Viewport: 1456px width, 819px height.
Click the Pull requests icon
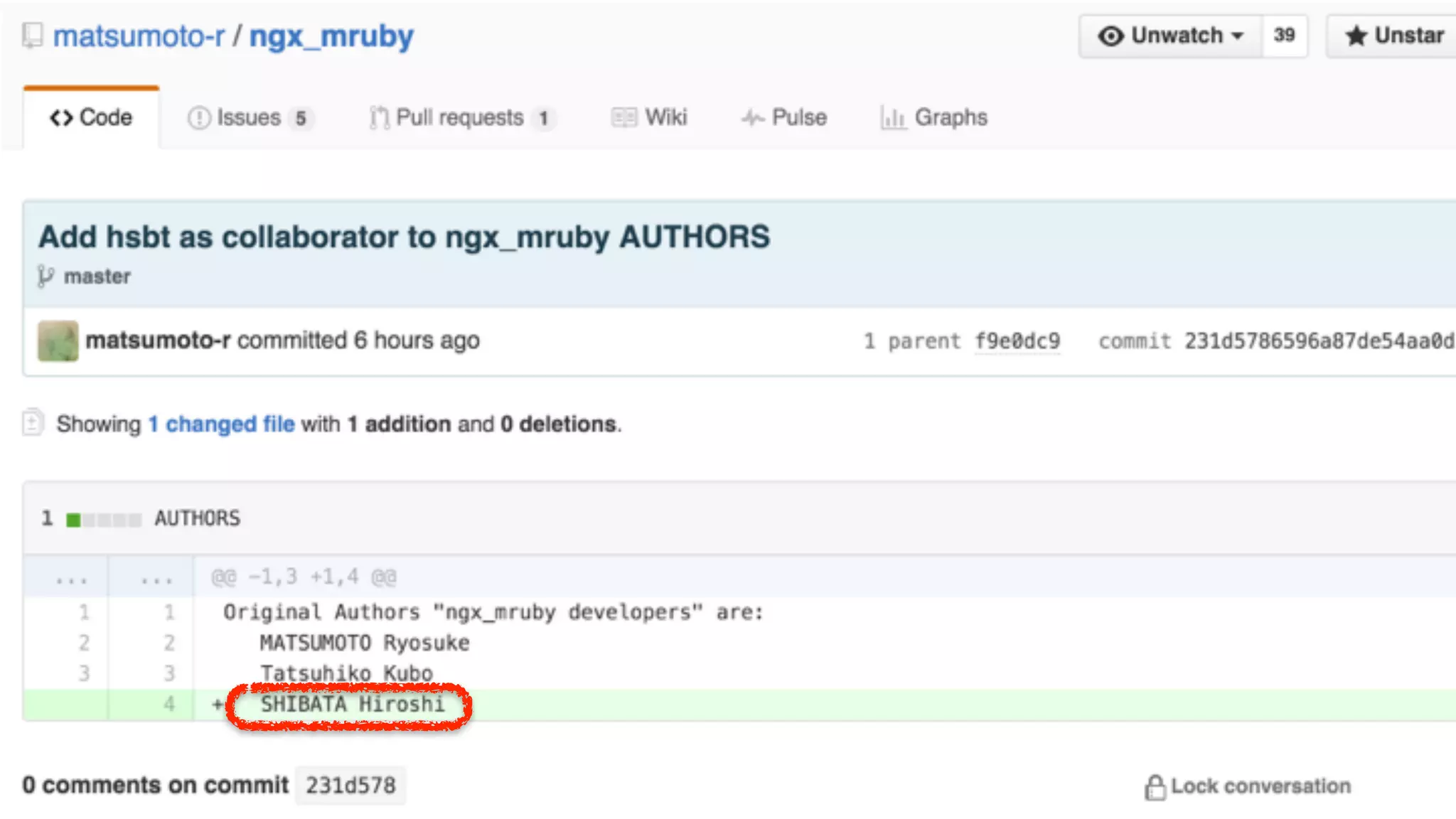click(x=379, y=117)
